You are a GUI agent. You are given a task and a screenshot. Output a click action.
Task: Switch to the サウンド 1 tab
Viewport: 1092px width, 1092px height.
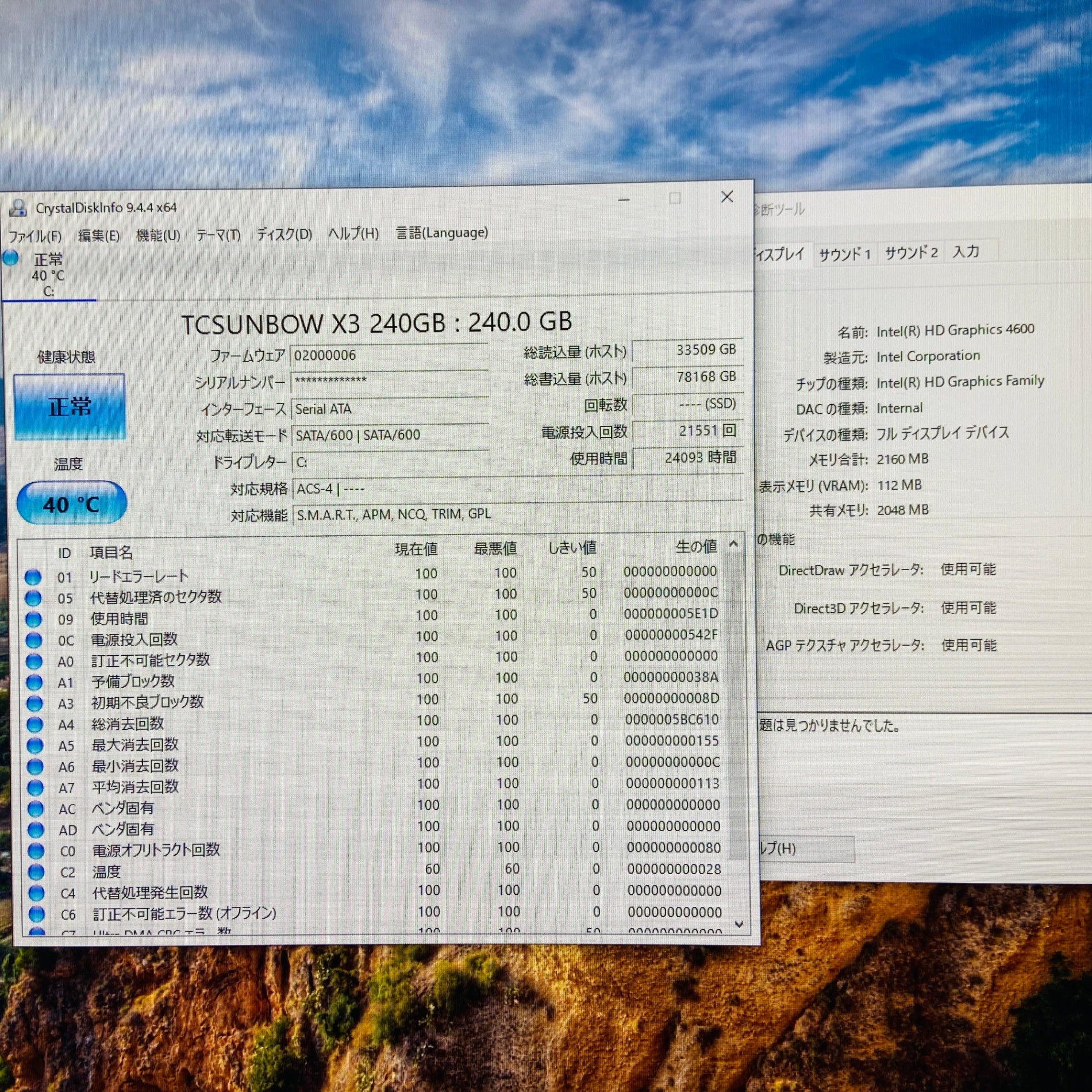click(844, 253)
